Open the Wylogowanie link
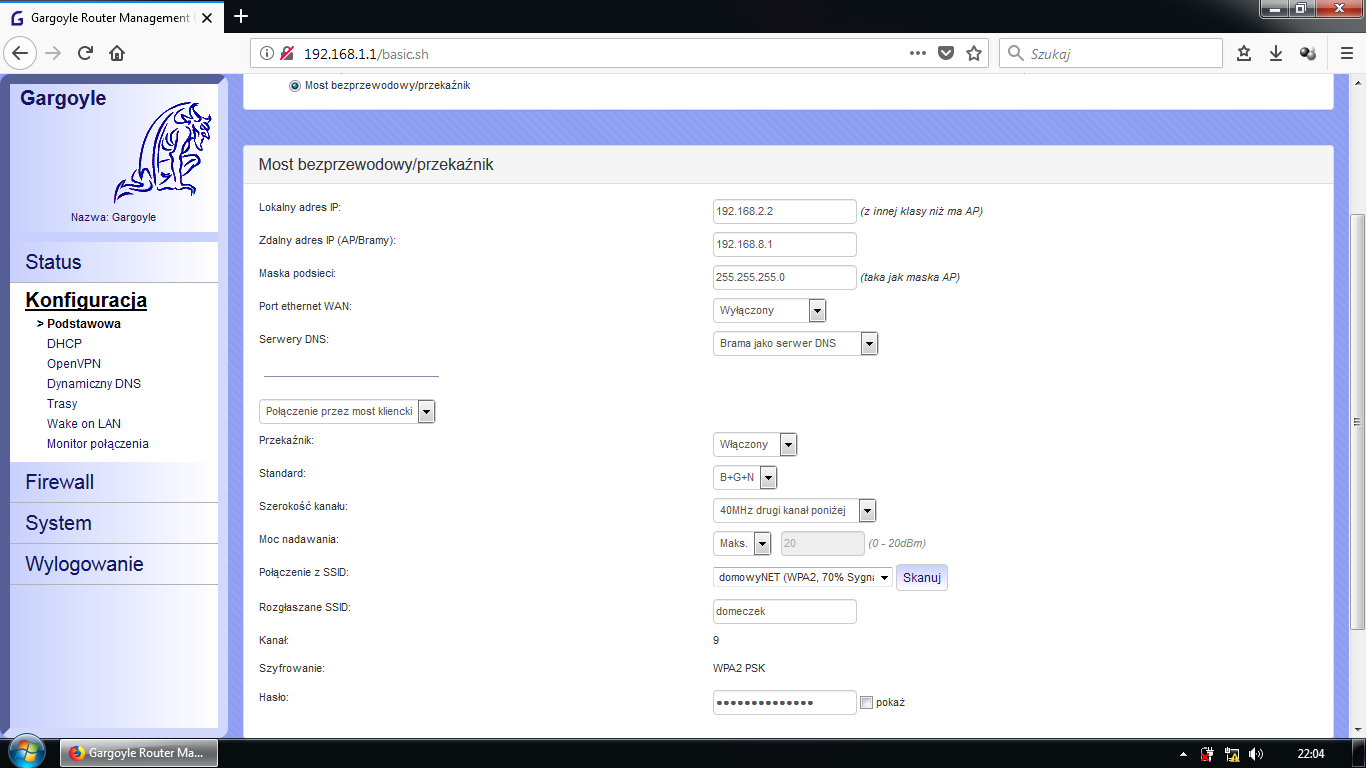The image size is (1366, 768). [x=84, y=564]
